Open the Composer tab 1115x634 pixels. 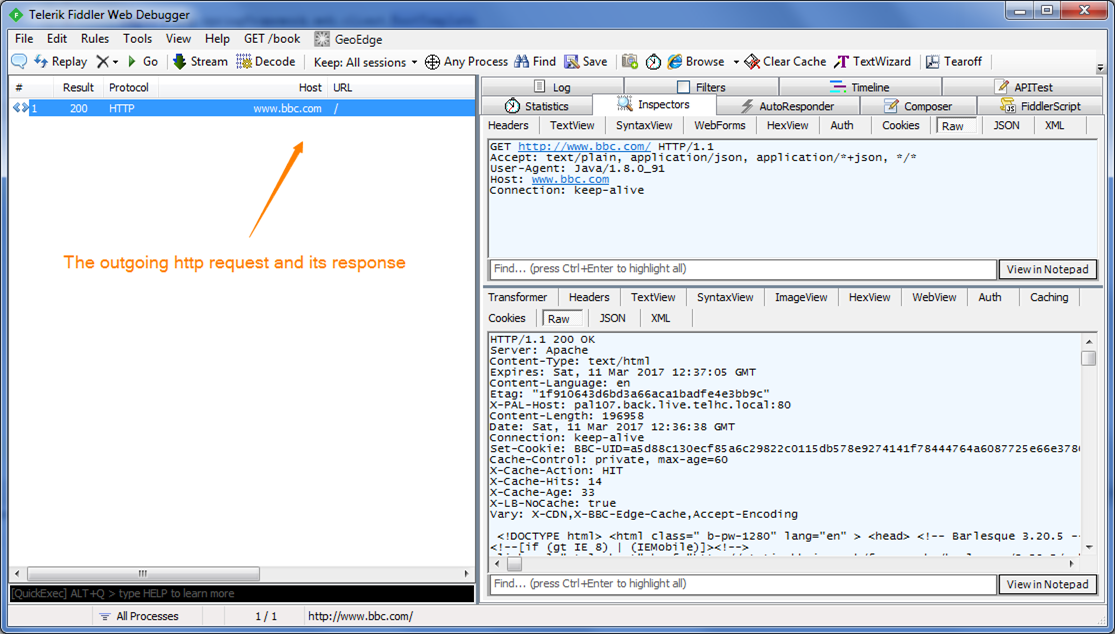click(918, 106)
